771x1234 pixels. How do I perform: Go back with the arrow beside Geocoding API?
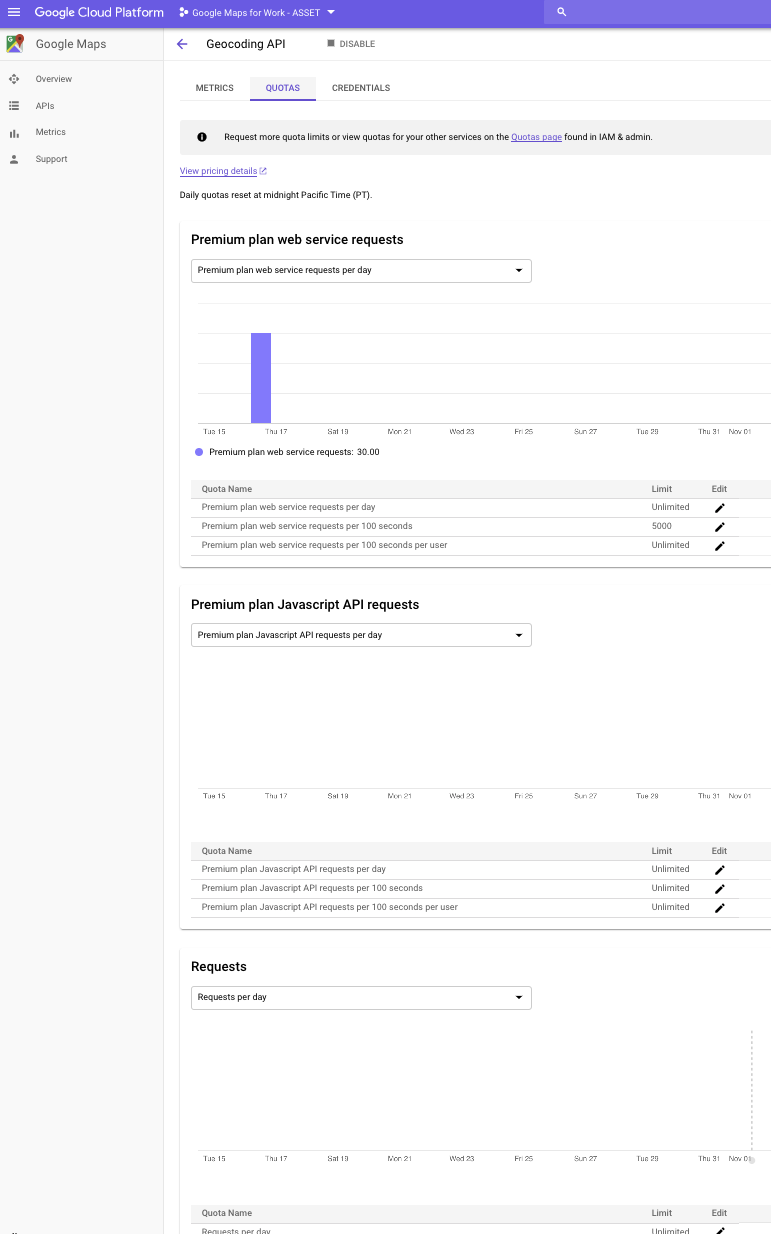click(182, 44)
